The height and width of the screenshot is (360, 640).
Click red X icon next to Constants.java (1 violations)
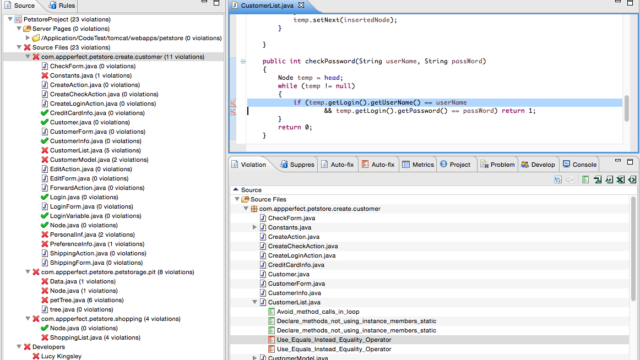point(44,76)
